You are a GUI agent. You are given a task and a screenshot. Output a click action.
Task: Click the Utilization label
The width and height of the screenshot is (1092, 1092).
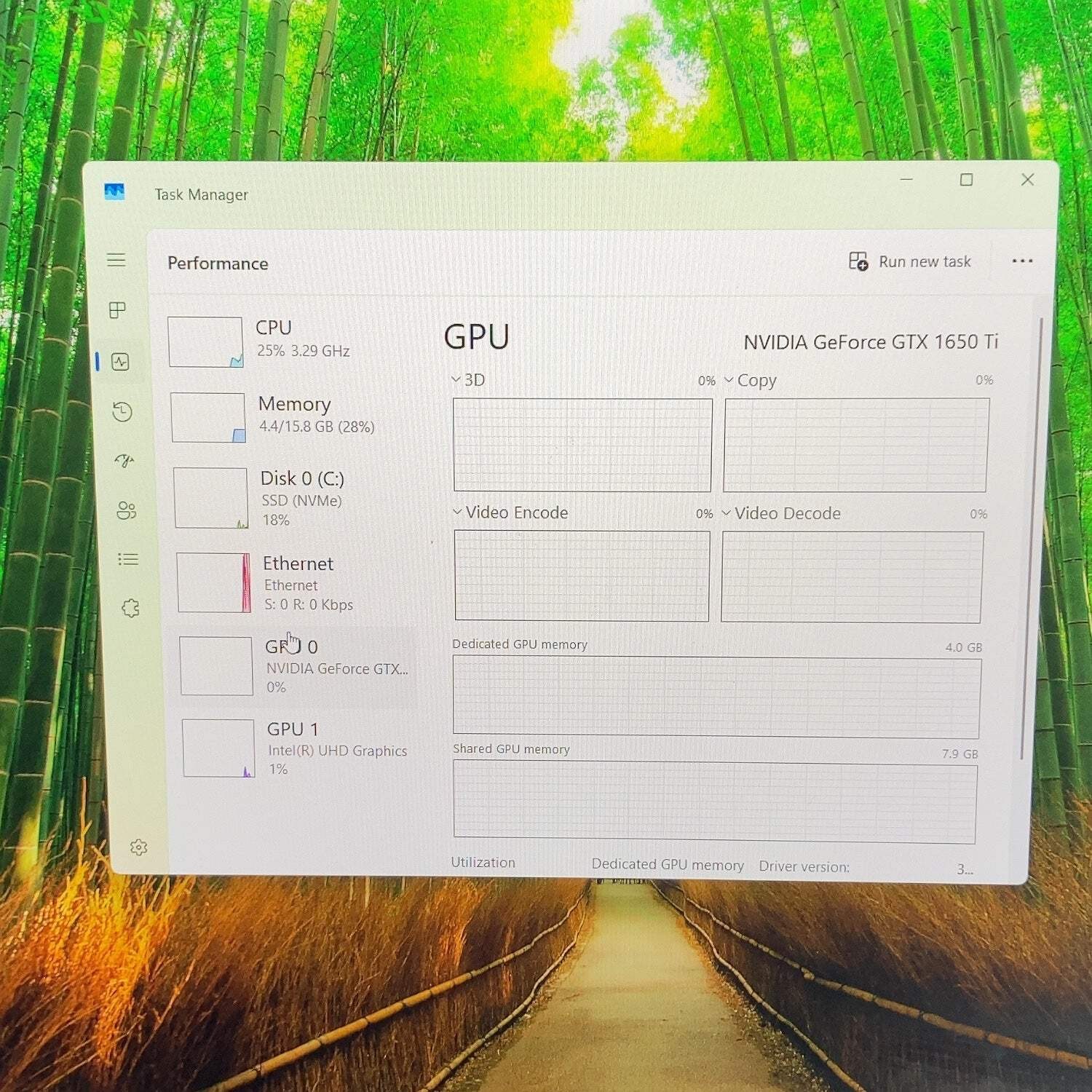coord(483,863)
